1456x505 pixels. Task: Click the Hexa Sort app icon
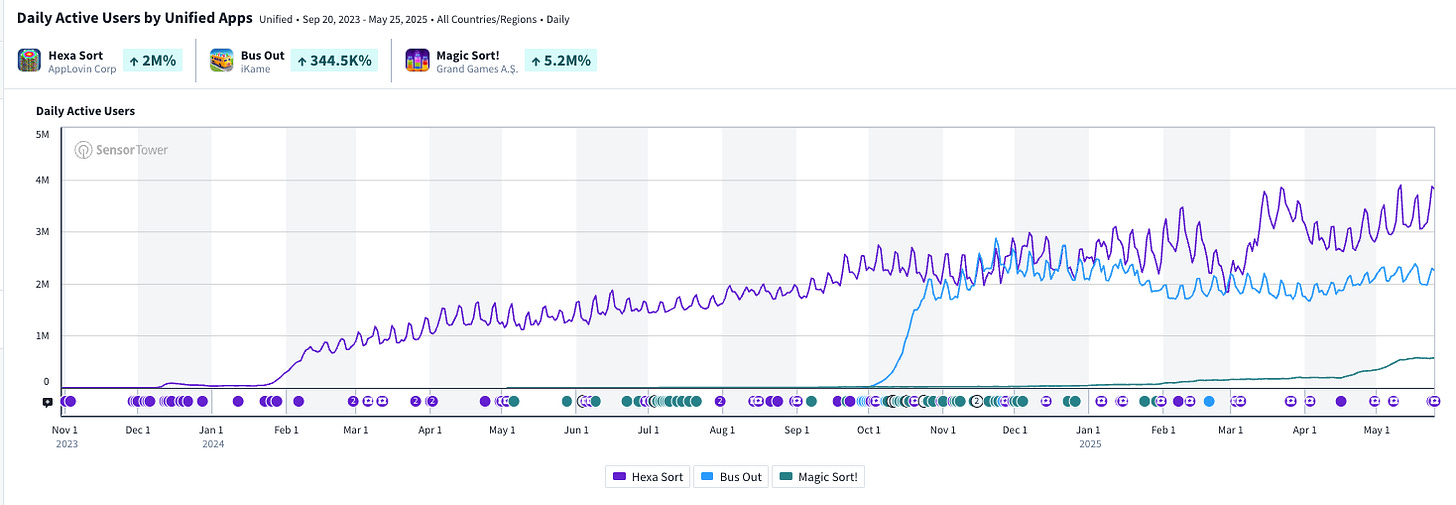[29, 60]
